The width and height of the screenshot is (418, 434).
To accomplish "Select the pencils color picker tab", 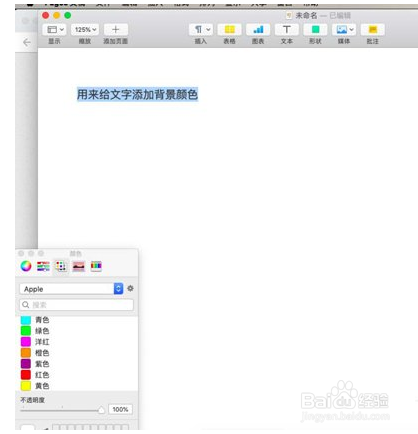I will [x=96, y=266].
